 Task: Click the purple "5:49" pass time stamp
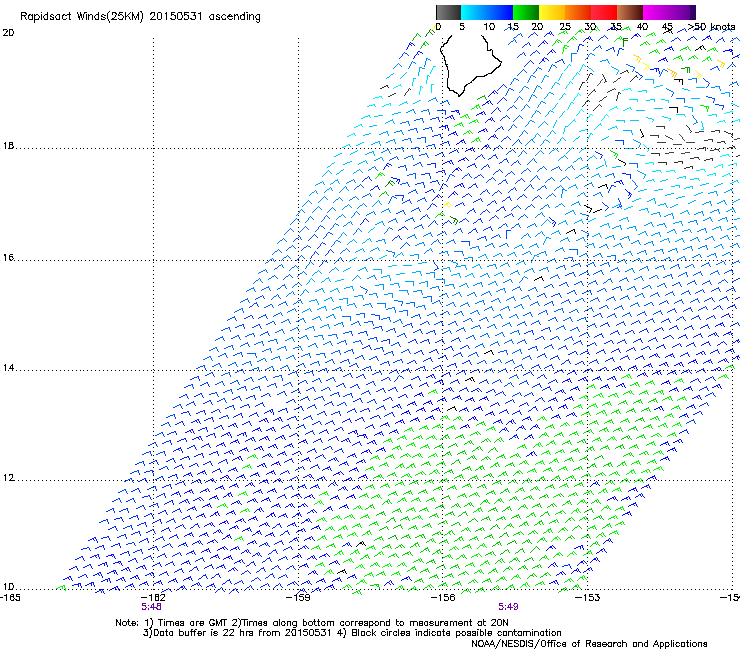[508, 607]
